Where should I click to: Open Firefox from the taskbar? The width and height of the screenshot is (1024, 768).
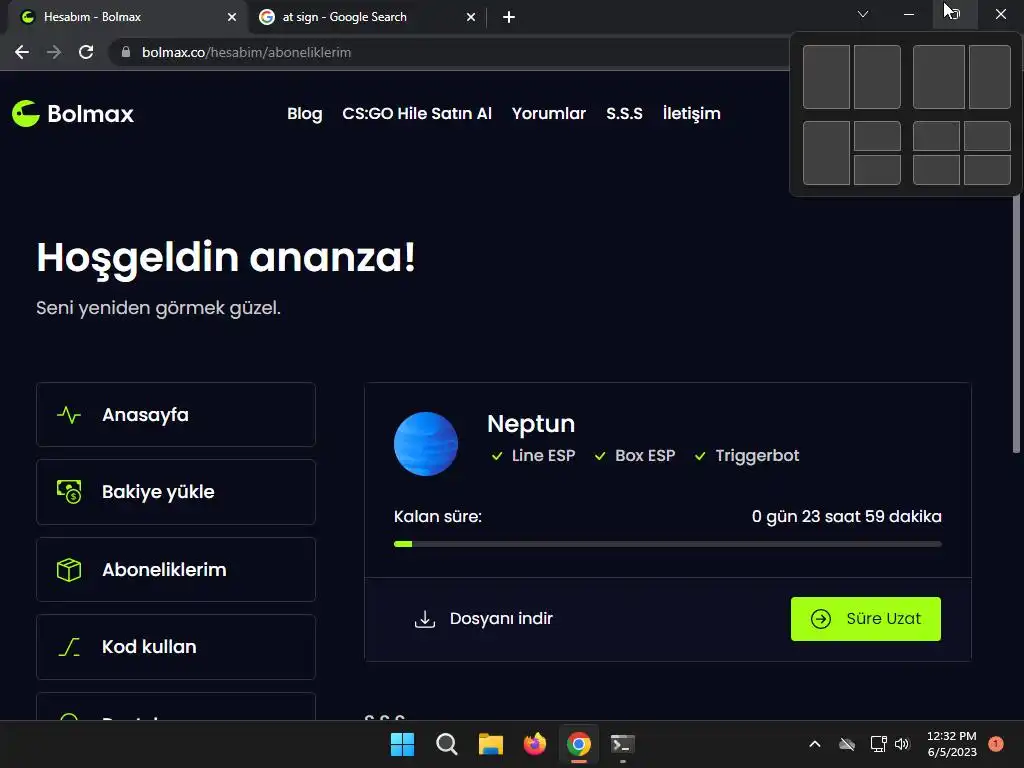535,744
